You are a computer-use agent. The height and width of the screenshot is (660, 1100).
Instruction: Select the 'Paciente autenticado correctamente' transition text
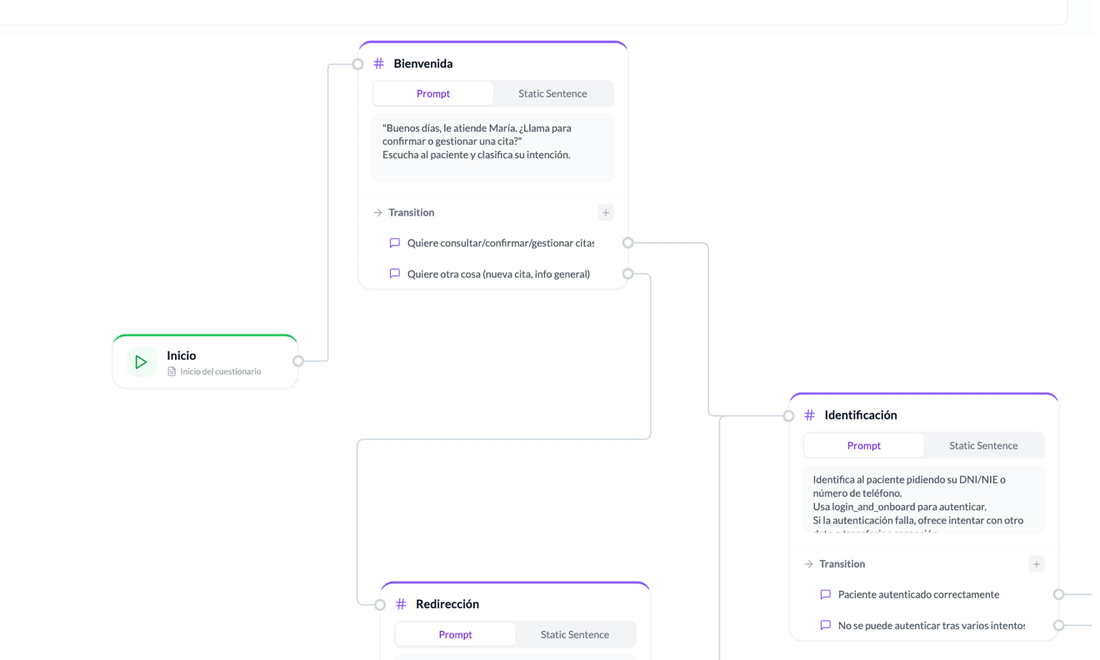(x=918, y=594)
